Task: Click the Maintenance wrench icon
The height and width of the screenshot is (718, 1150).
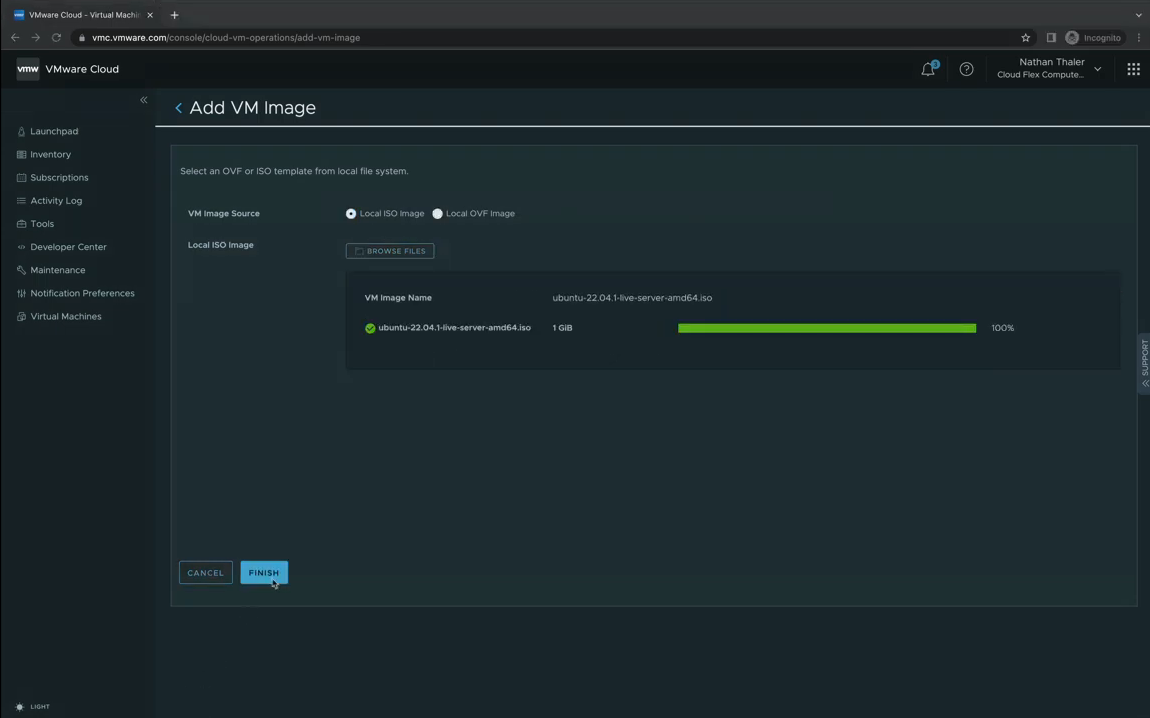Action: [x=21, y=270]
